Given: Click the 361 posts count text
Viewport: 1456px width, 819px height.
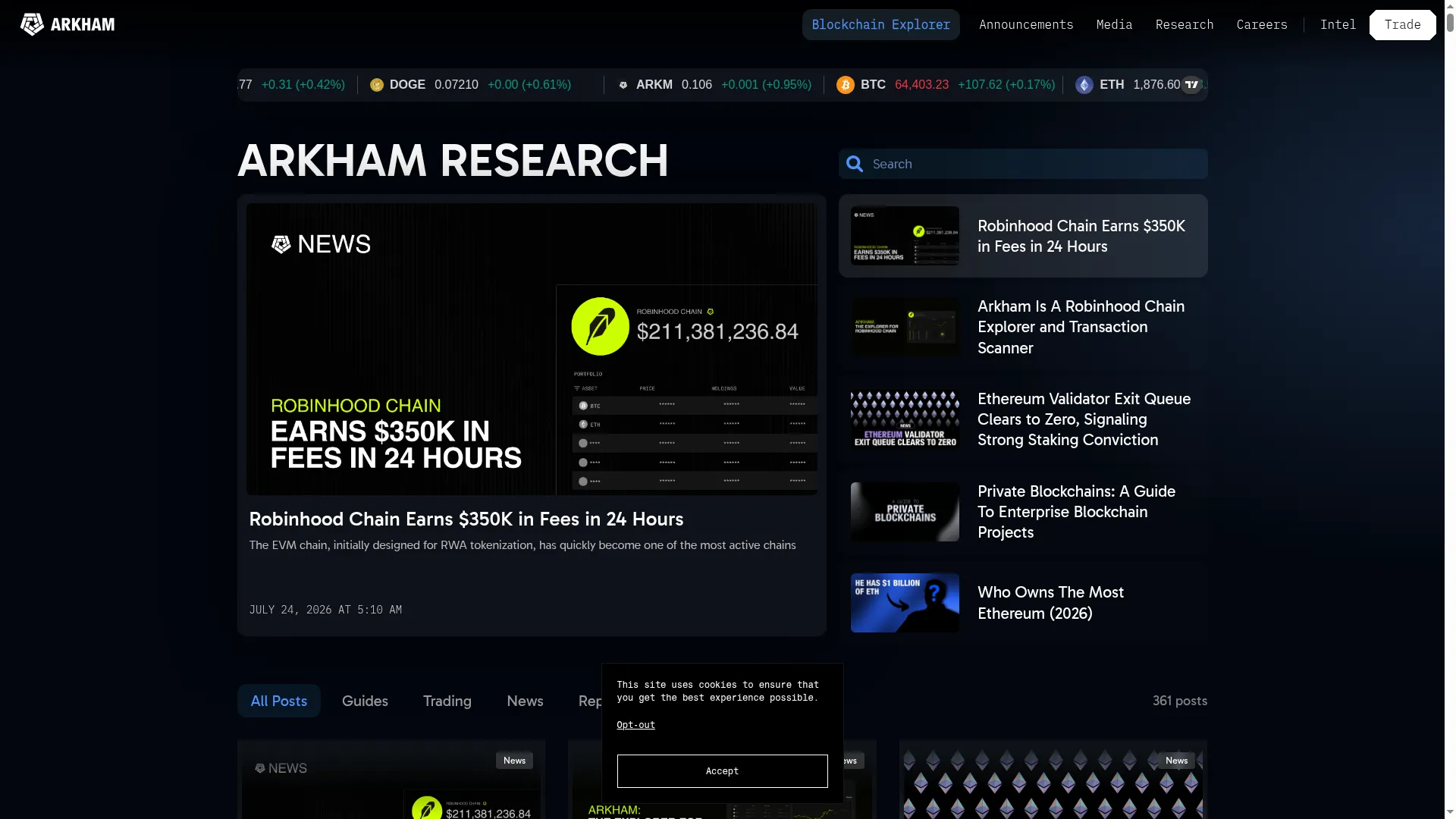Looking at the screenshot, I should tap(1180, 701).
